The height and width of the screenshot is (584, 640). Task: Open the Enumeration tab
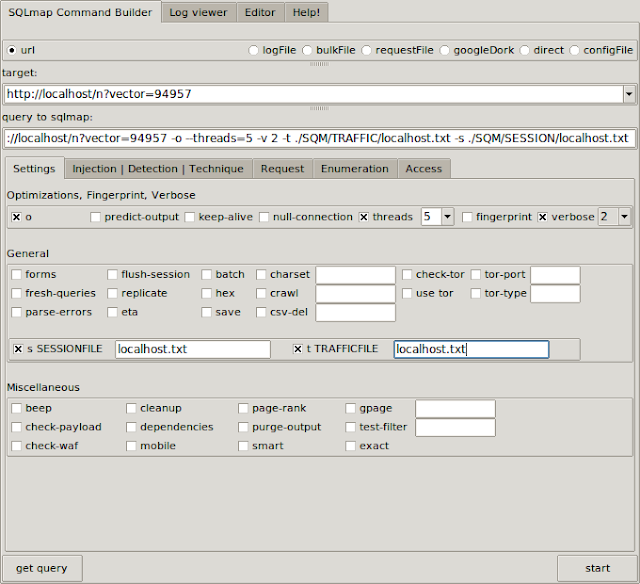coord(355,169)
